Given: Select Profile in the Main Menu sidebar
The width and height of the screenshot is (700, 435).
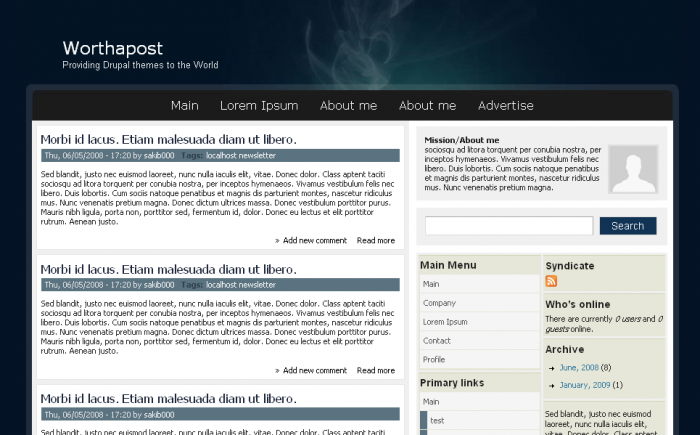Looking at the screenshot, I should point(434,359).
